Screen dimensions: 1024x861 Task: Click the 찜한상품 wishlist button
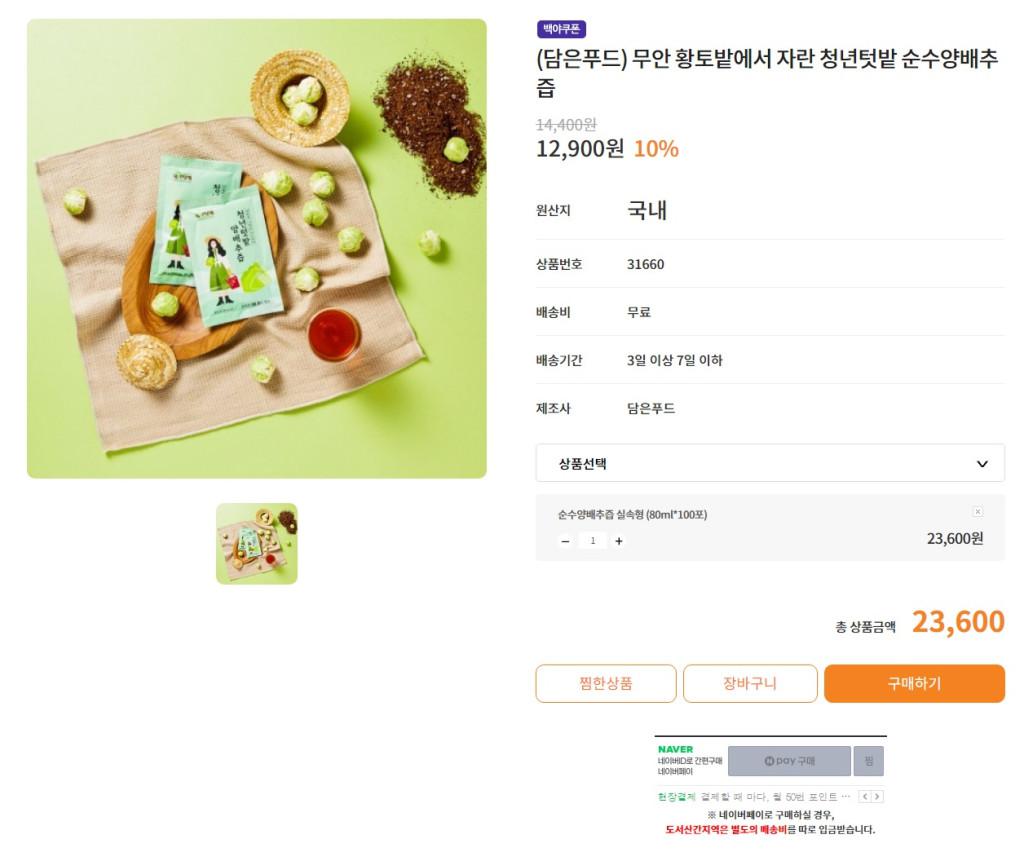pos(606,684)
